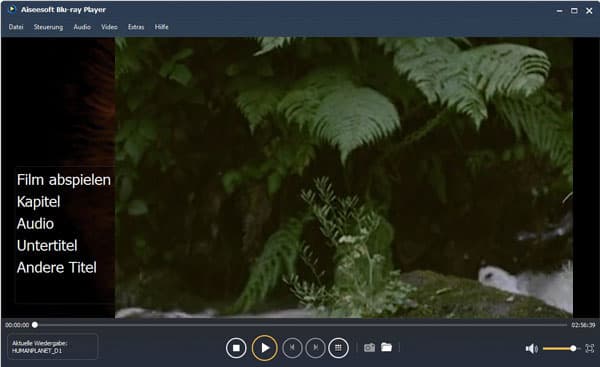The width and height of the screenshot is (600, 367).
Task: Choose Kapitel in the disc menu
Action: pyautogui.click(x=39, y=202)
